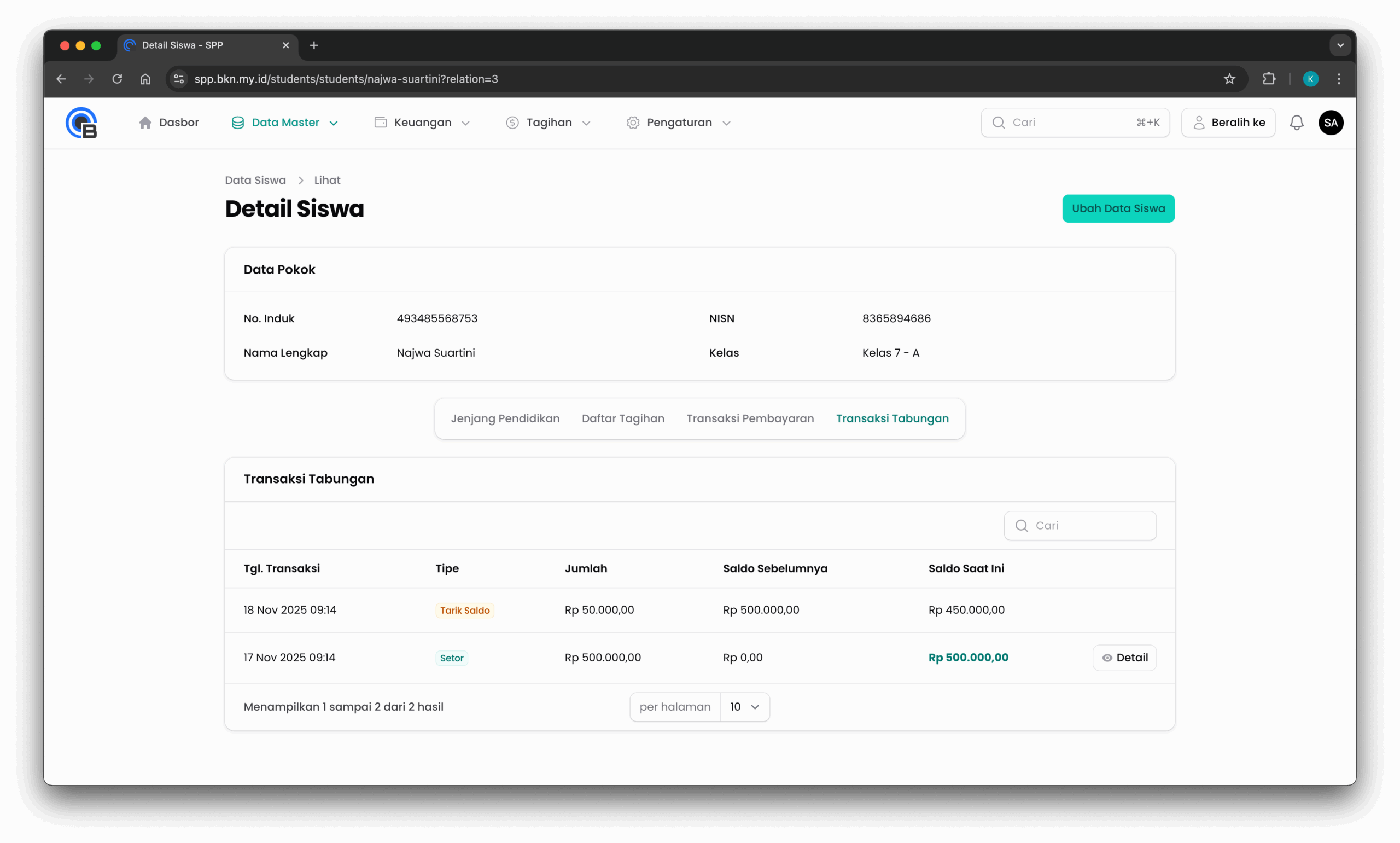
Task: Click the notification bell icon
Action: point(1296,123)
